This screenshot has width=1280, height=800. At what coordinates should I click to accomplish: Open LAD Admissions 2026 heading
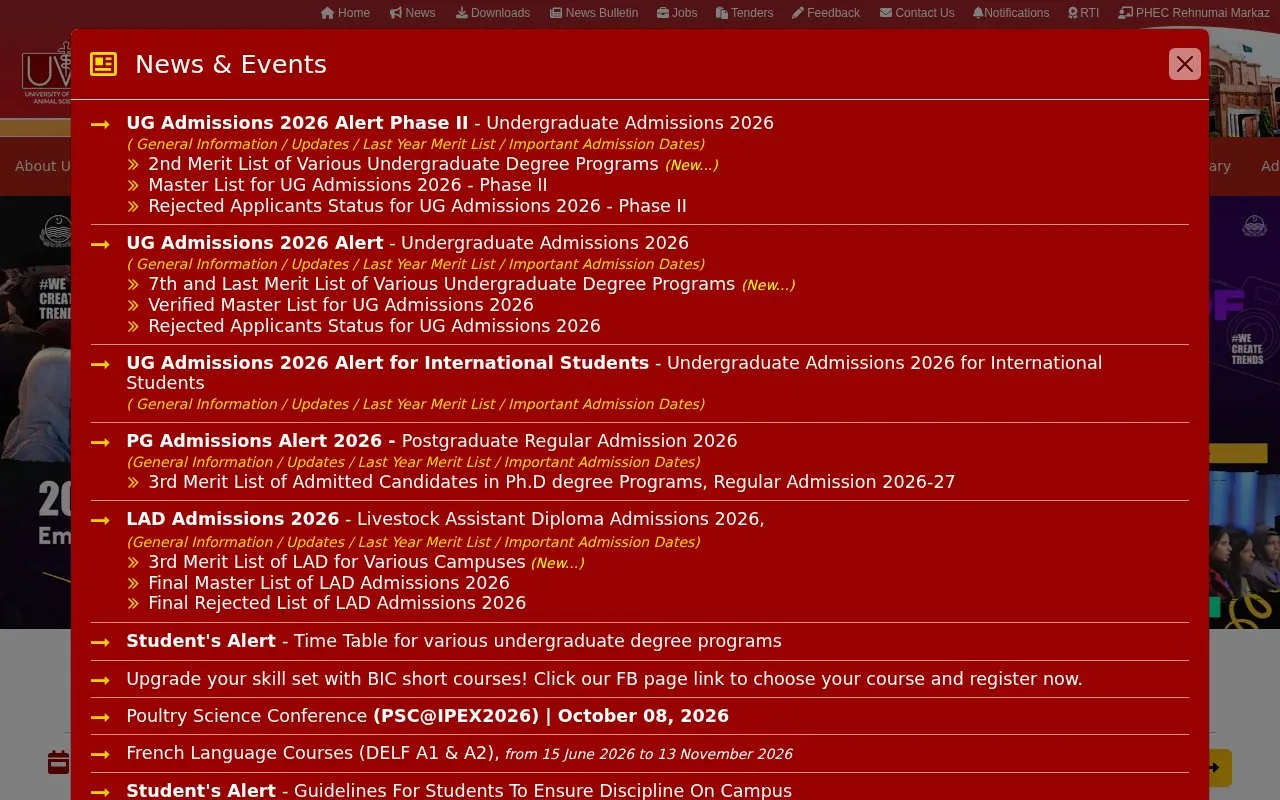point(232,519)
